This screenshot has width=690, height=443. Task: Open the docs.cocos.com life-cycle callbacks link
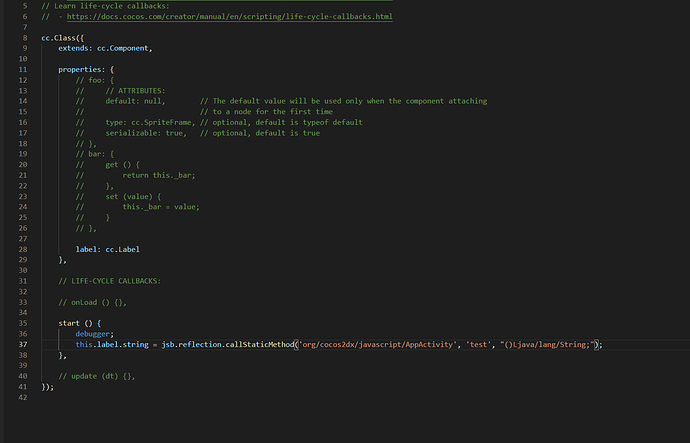pos(227,17)
